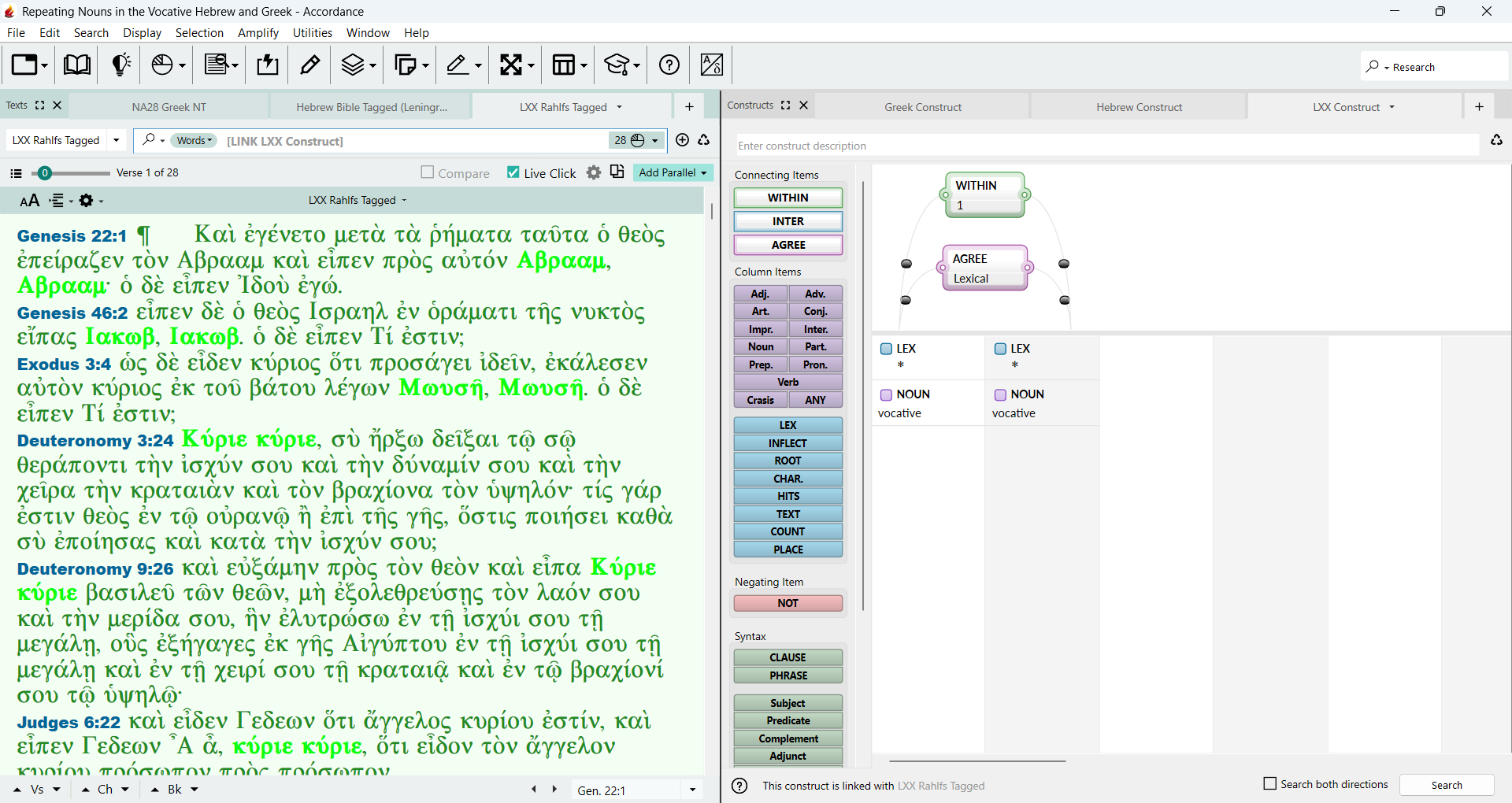The width and height of the screenshot is (1512, 803).
Task: Click the layers stack toolbar icon
Action: [x=358, y=65]
